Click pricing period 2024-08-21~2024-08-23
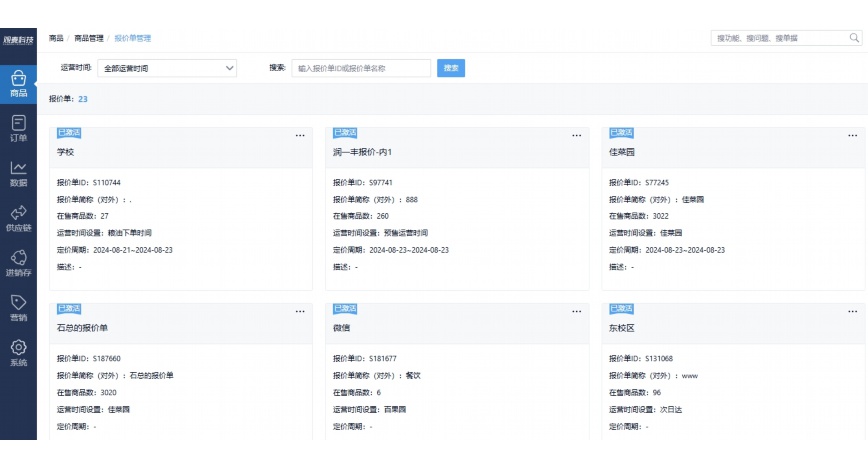Viewport: 868px width, 468px height. tap(133, 250)
